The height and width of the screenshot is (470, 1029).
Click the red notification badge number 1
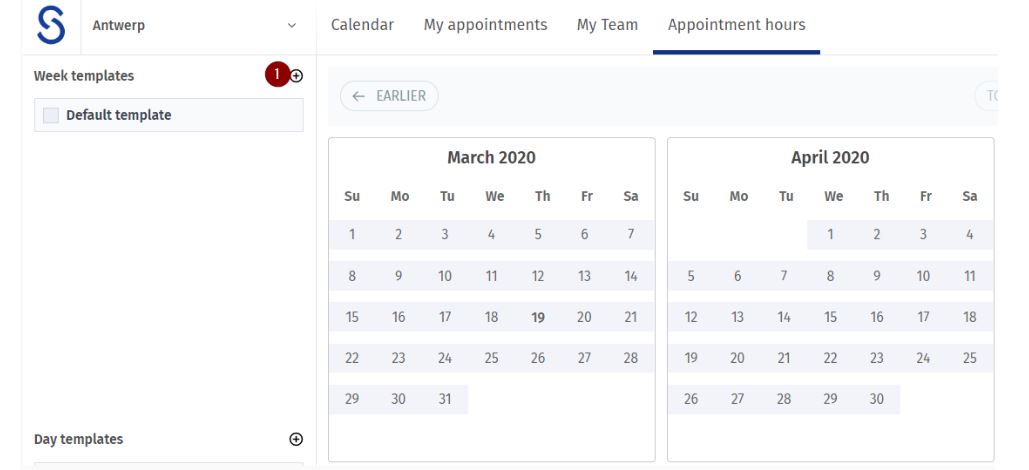(277, 74)
